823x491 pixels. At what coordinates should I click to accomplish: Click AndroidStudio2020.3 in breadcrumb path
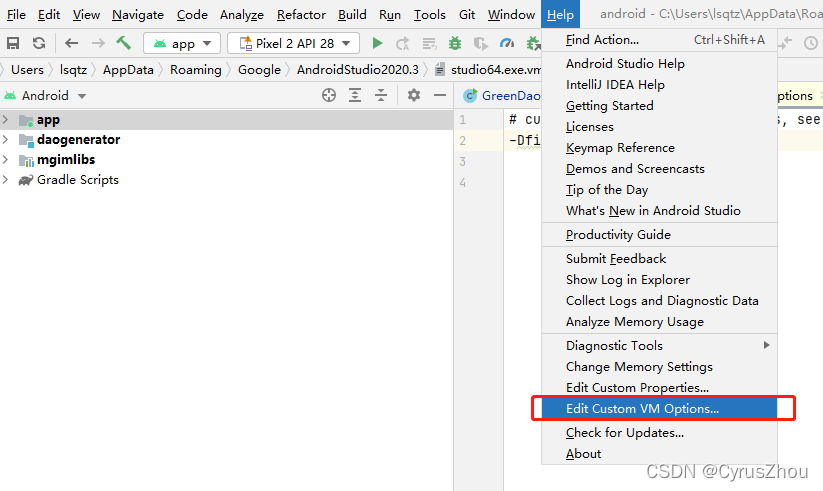click(357, 70)
